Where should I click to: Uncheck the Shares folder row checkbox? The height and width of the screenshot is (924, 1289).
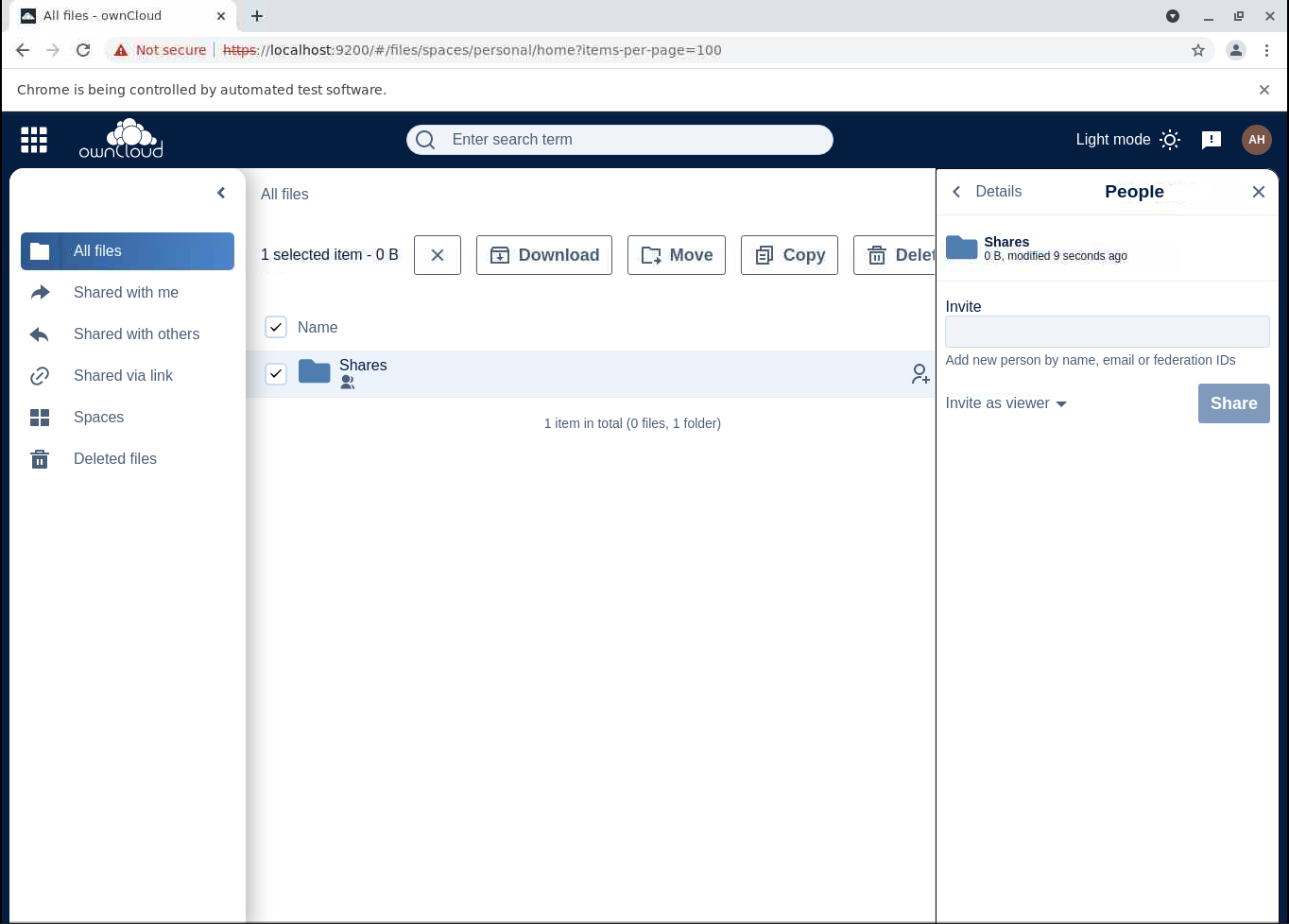(x=276, y=374)
